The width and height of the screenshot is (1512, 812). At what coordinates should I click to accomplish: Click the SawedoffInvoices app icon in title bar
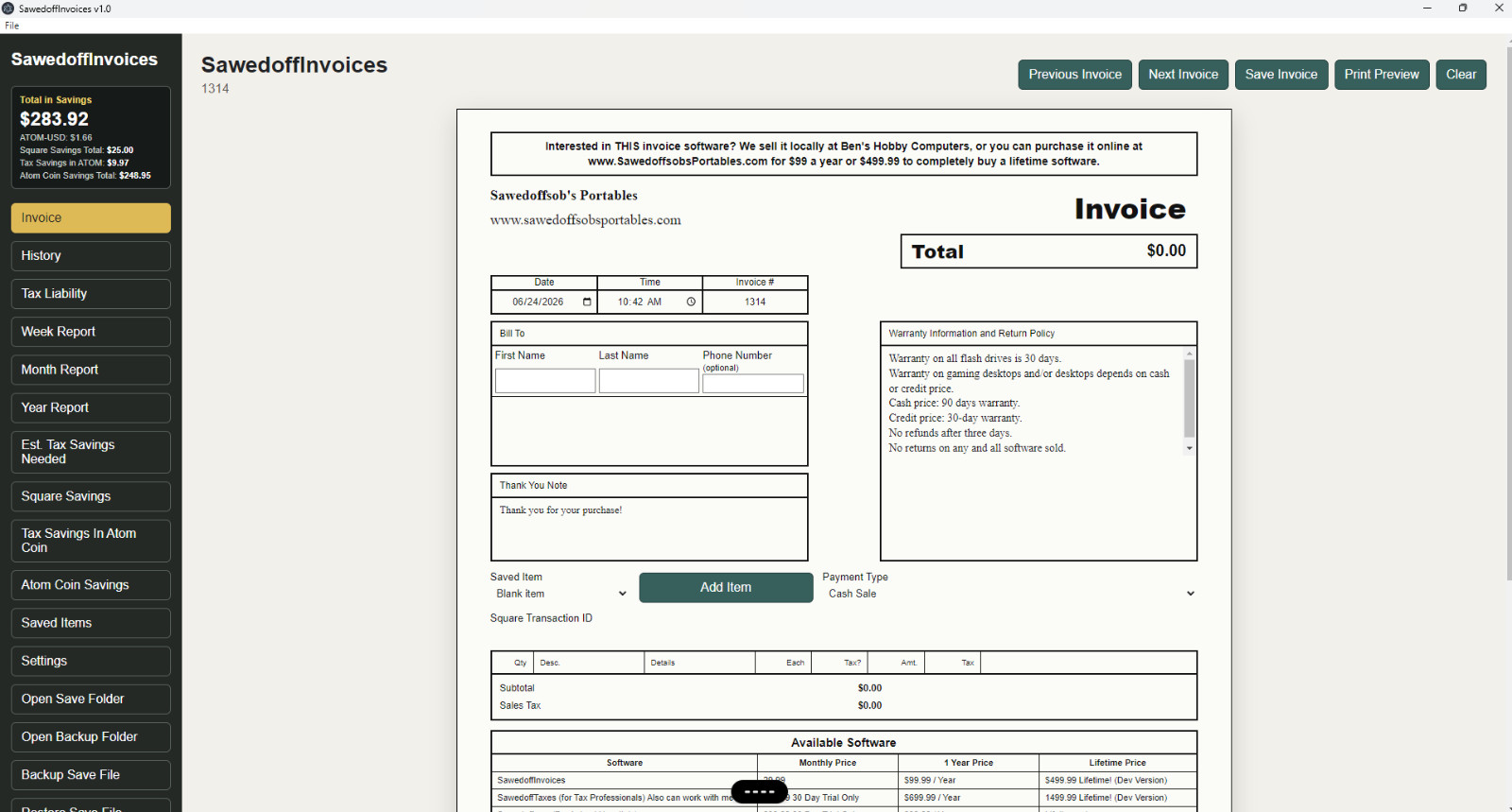[9, 9]
